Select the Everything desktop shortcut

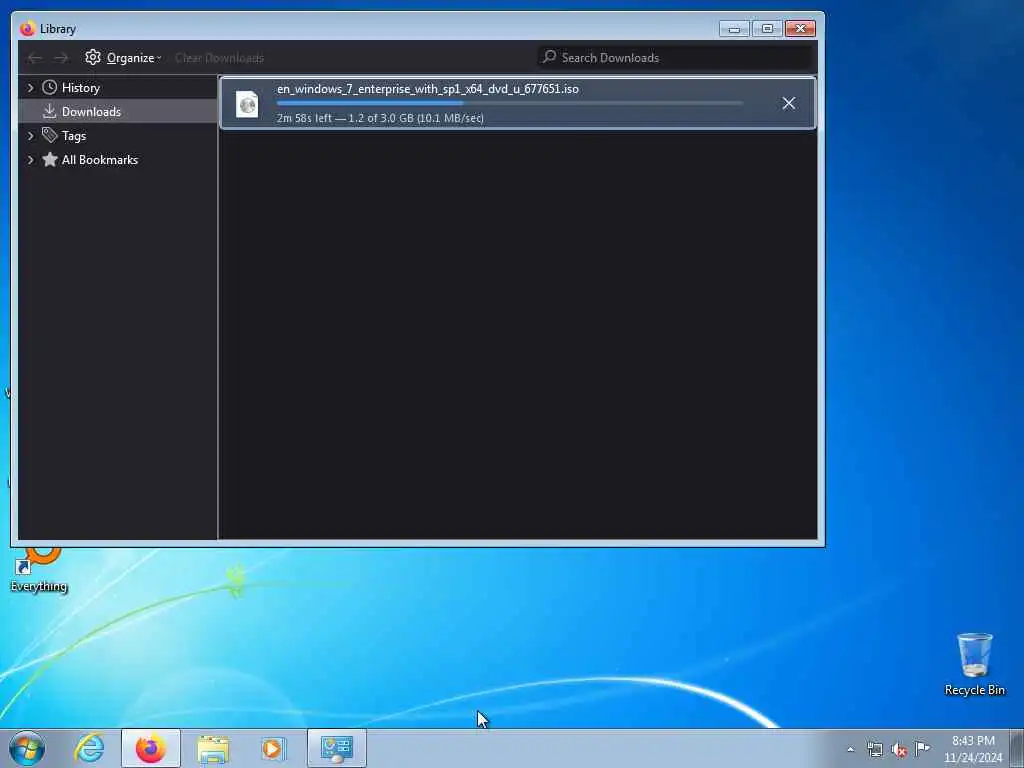(39, 570)
